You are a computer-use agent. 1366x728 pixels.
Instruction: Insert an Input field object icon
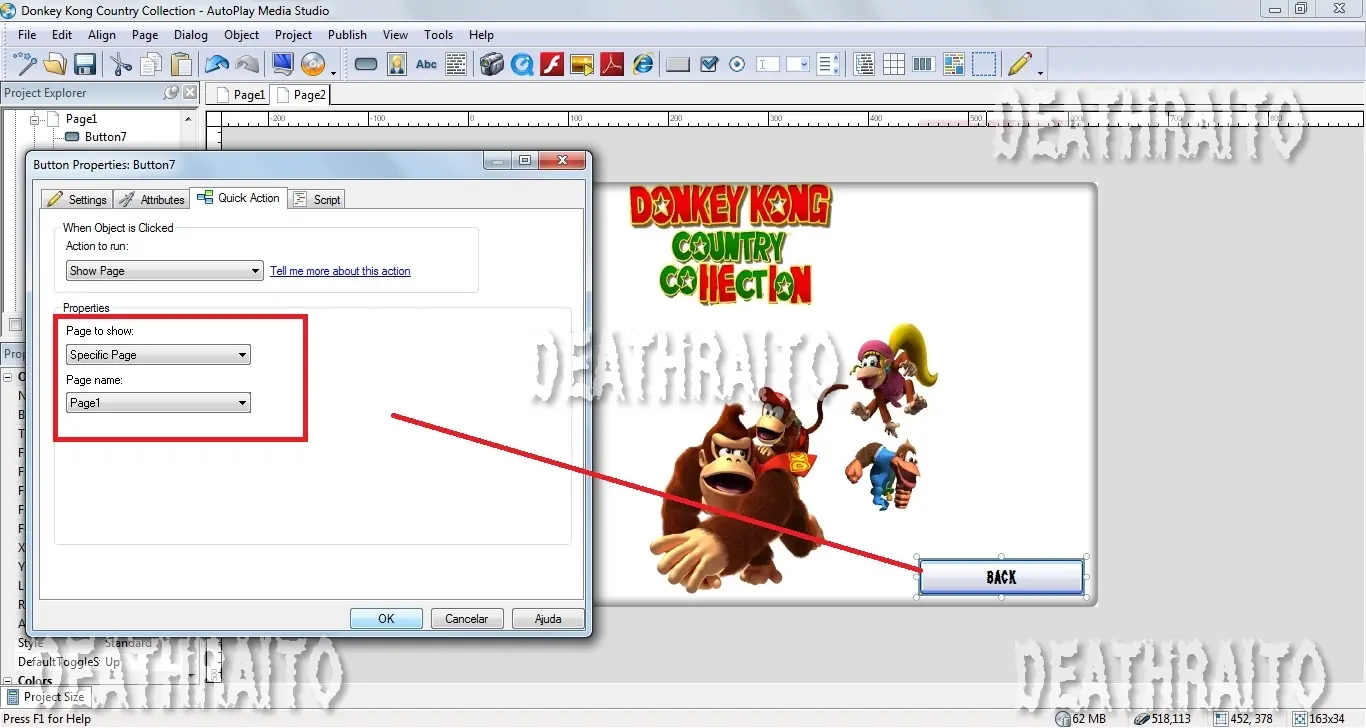click(768, 64)
